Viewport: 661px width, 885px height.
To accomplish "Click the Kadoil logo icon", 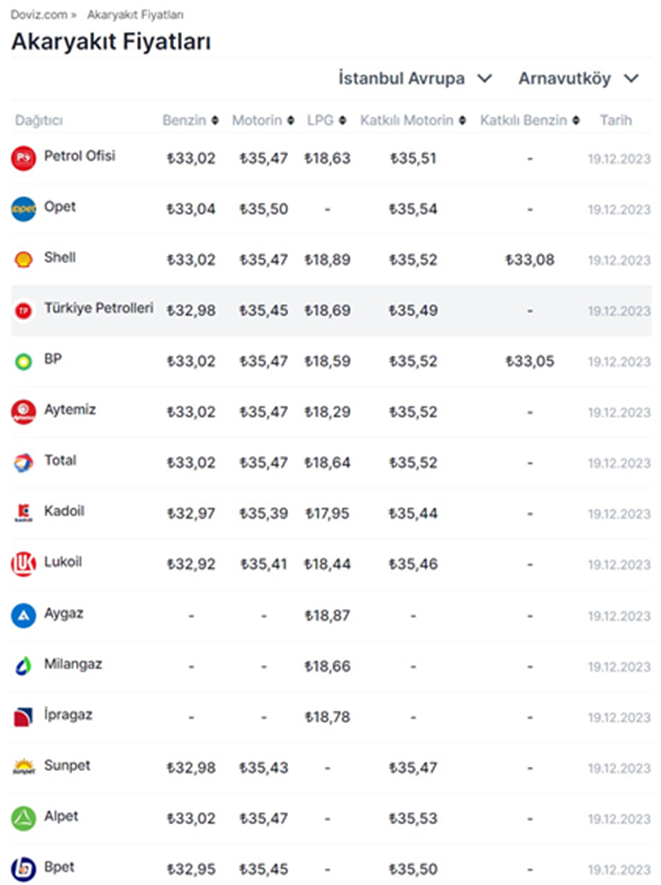I will pyautogui.click(x=23, y=513).
